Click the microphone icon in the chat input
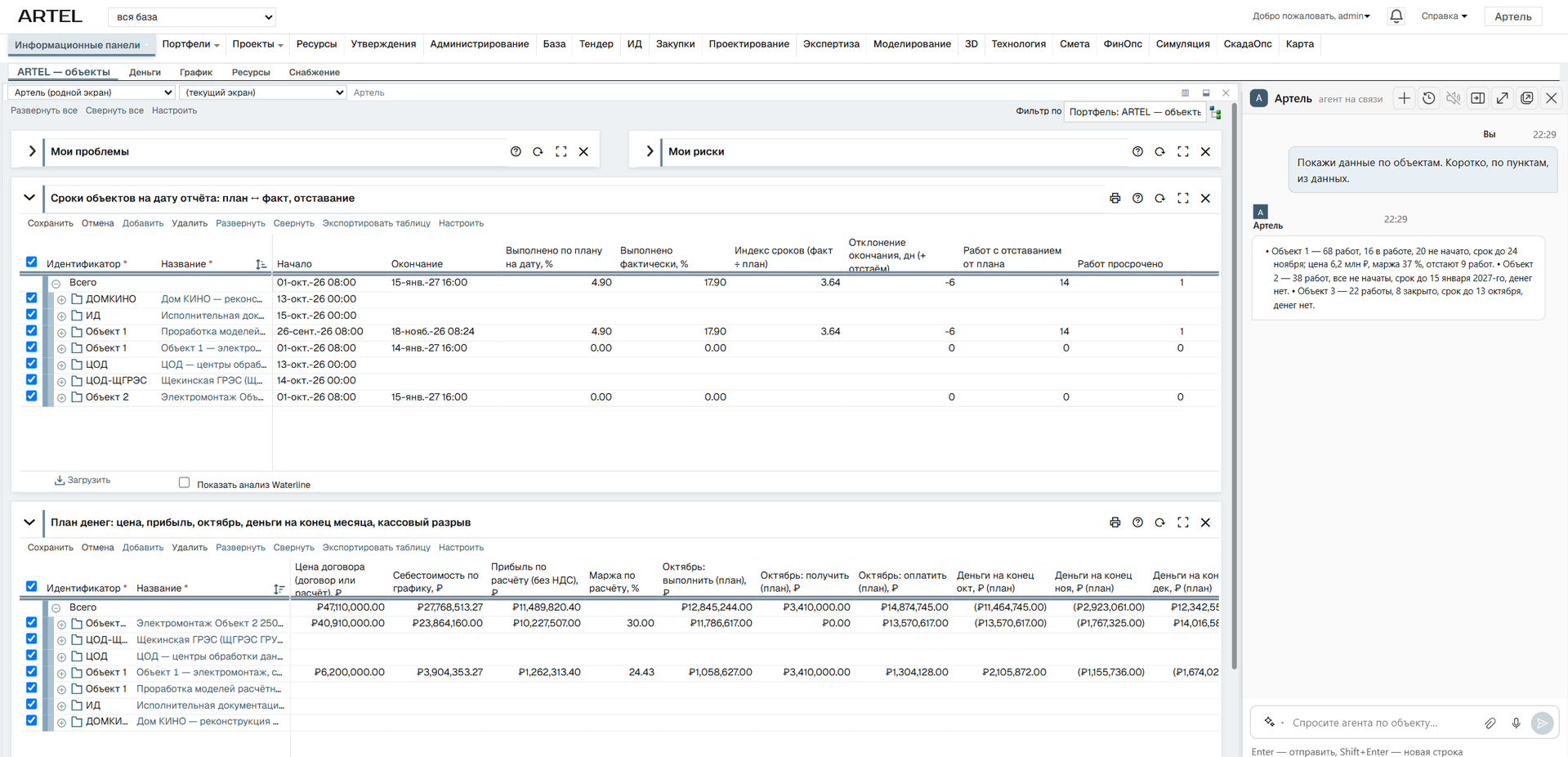Viewport: 1568px width, 757px height. (1516, 723)
